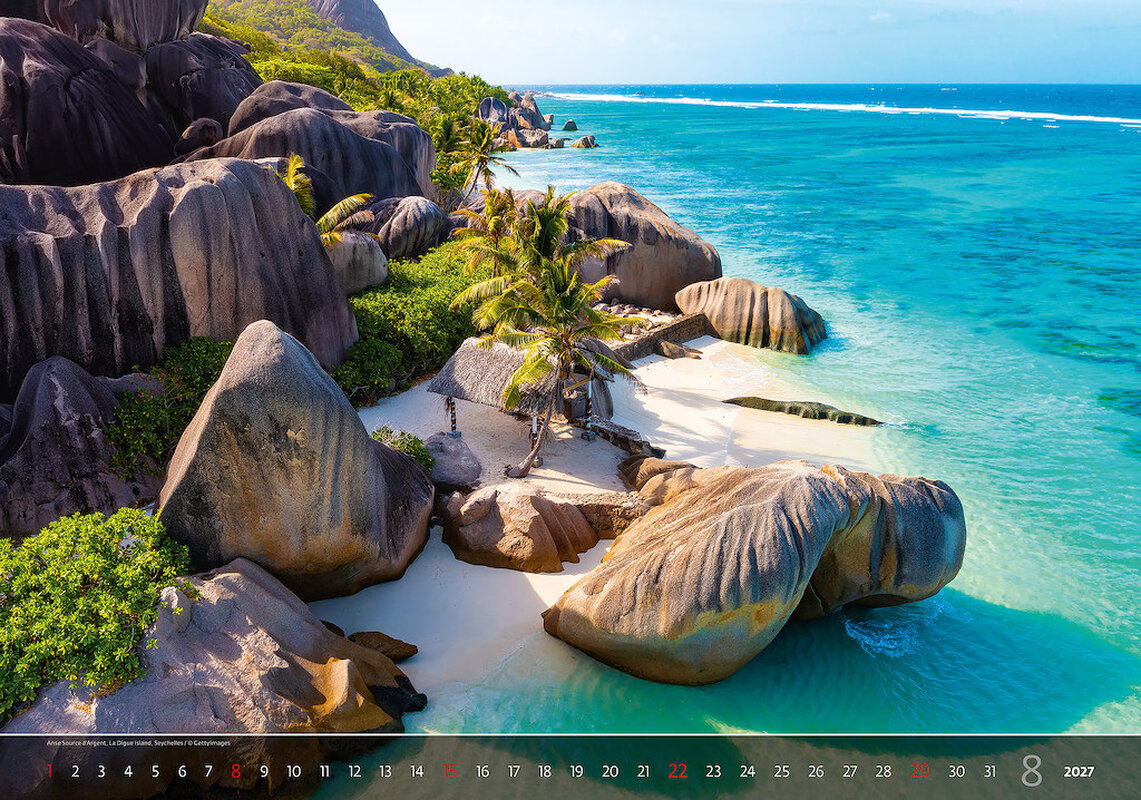The height and width of the screenshot is (800, 1141).
Task: Click the year 2027 label
Action: click(1078, 772)
